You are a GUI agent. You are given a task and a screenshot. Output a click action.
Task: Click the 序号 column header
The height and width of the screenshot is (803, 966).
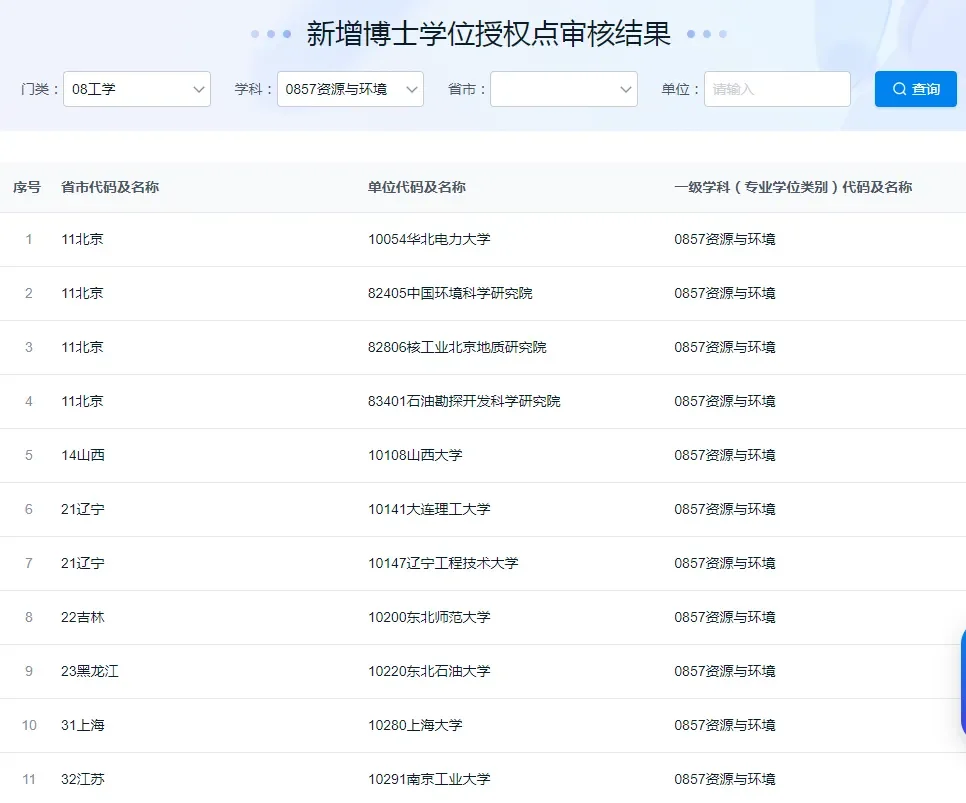(x=26, y=187)
